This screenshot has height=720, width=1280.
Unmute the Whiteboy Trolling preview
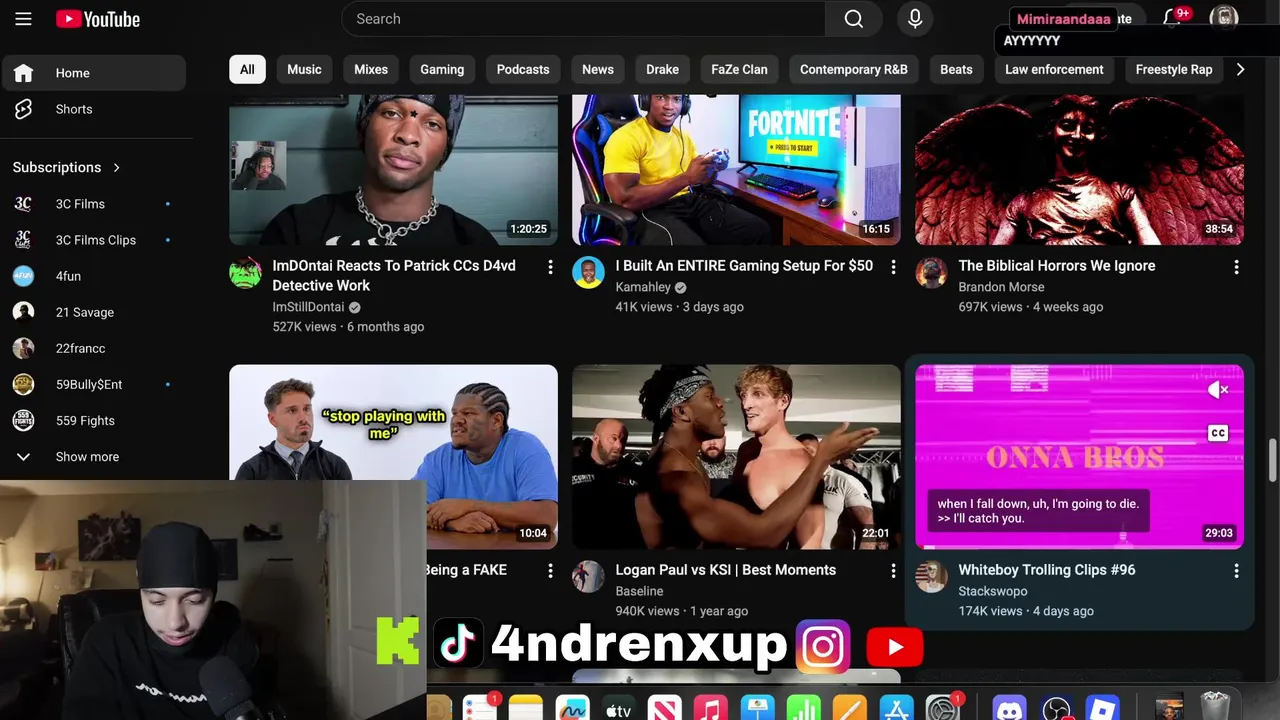click(1217, 390)
